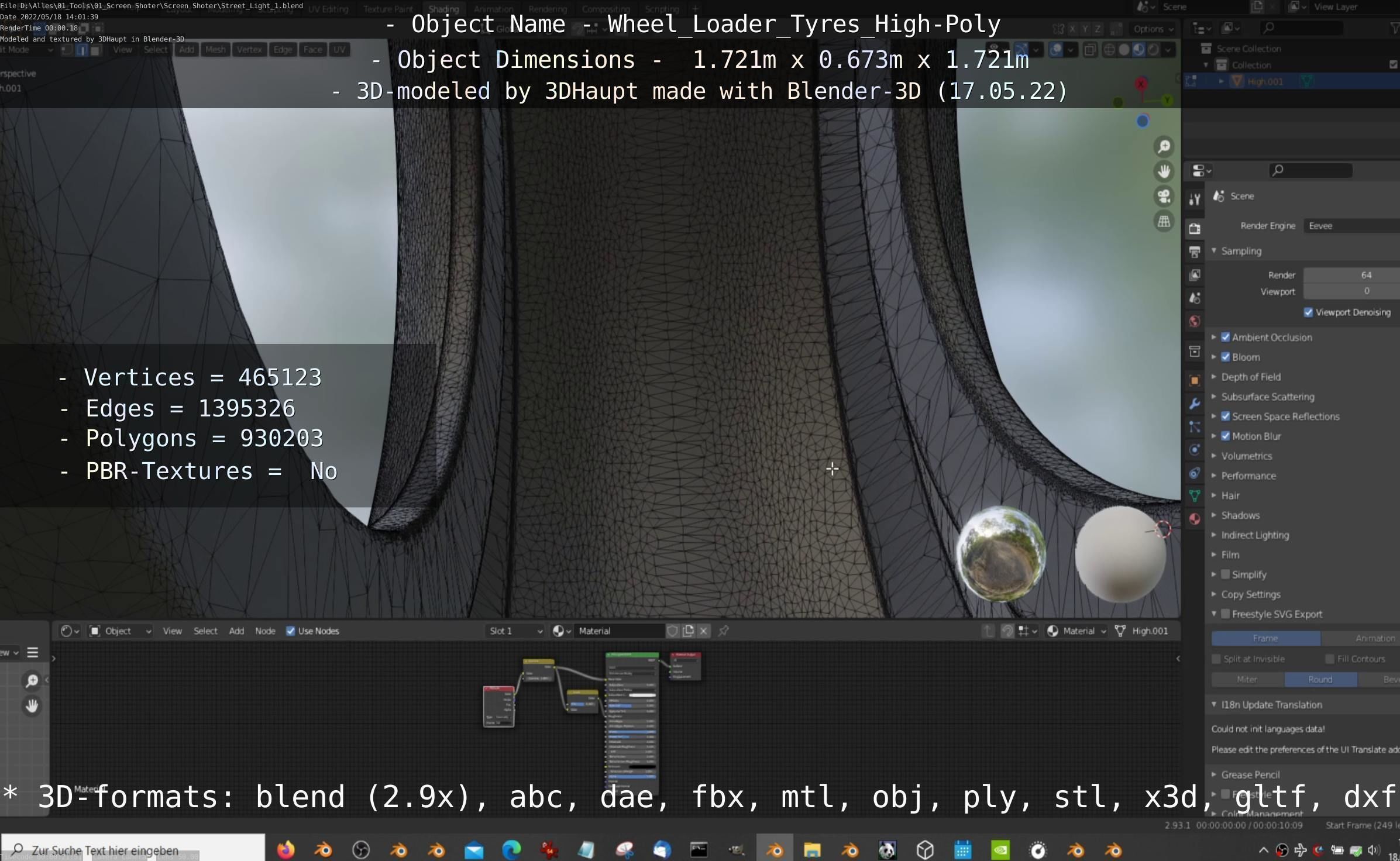This screenshot has width=1400, height=861.
Task: Toggle the camera view icon
Action: 1164,197
